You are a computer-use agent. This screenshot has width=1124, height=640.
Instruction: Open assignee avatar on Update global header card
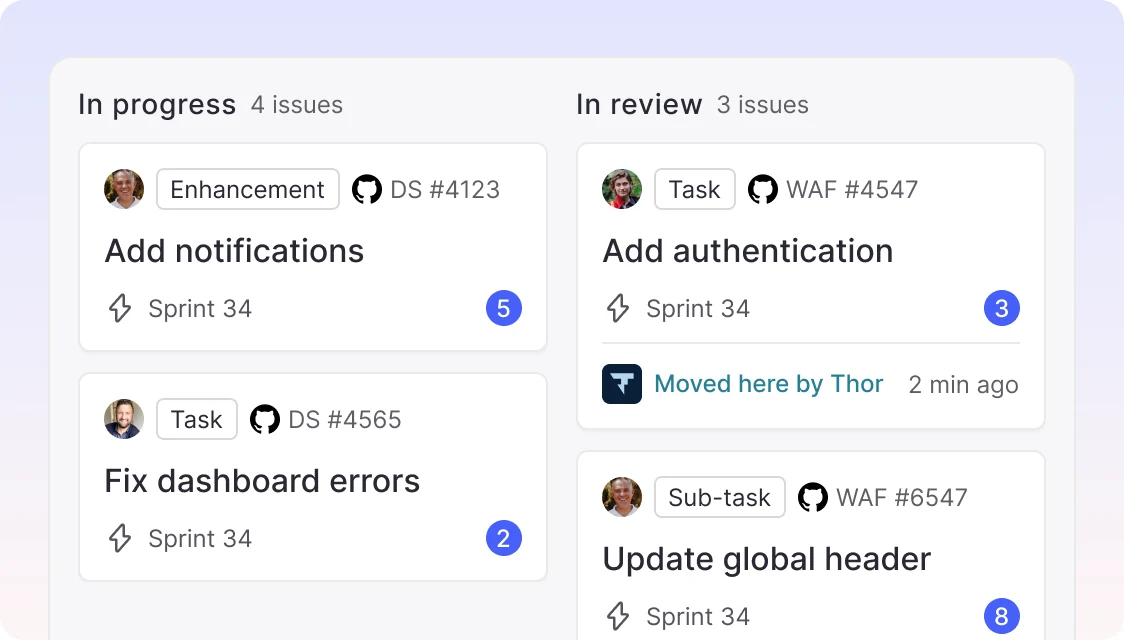(621, 497)
